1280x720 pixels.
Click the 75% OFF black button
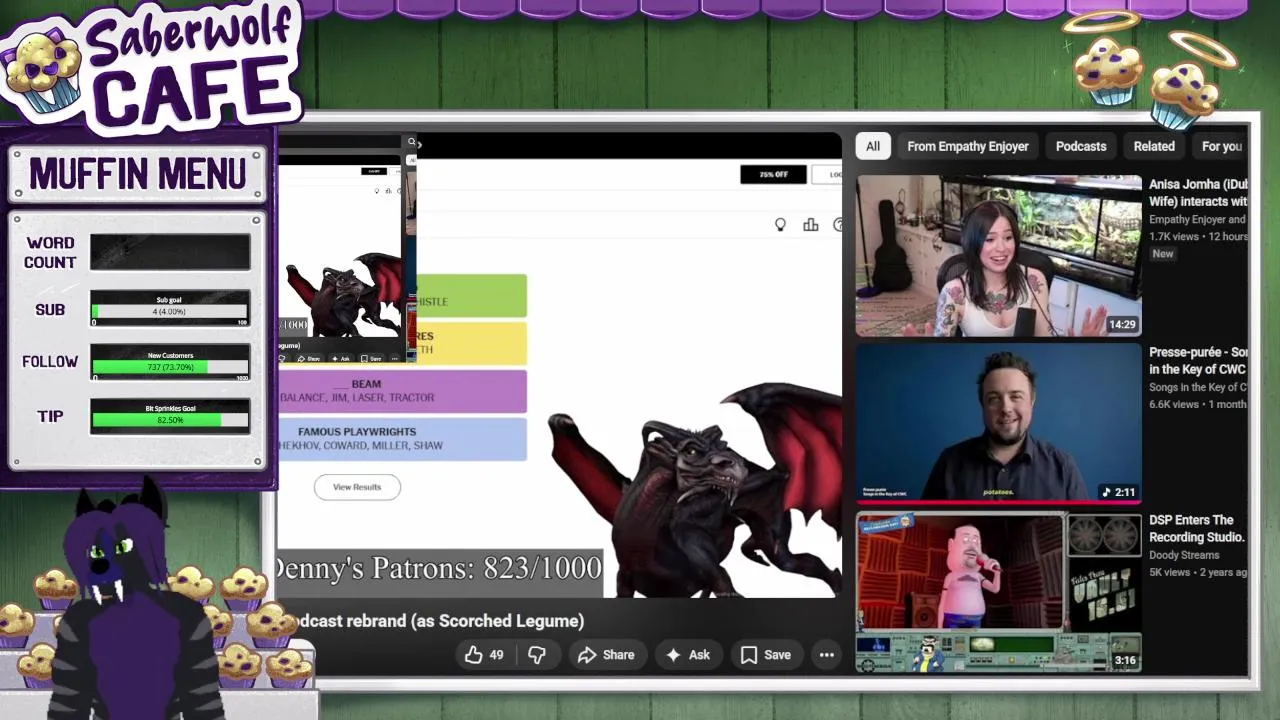(773, 174)
